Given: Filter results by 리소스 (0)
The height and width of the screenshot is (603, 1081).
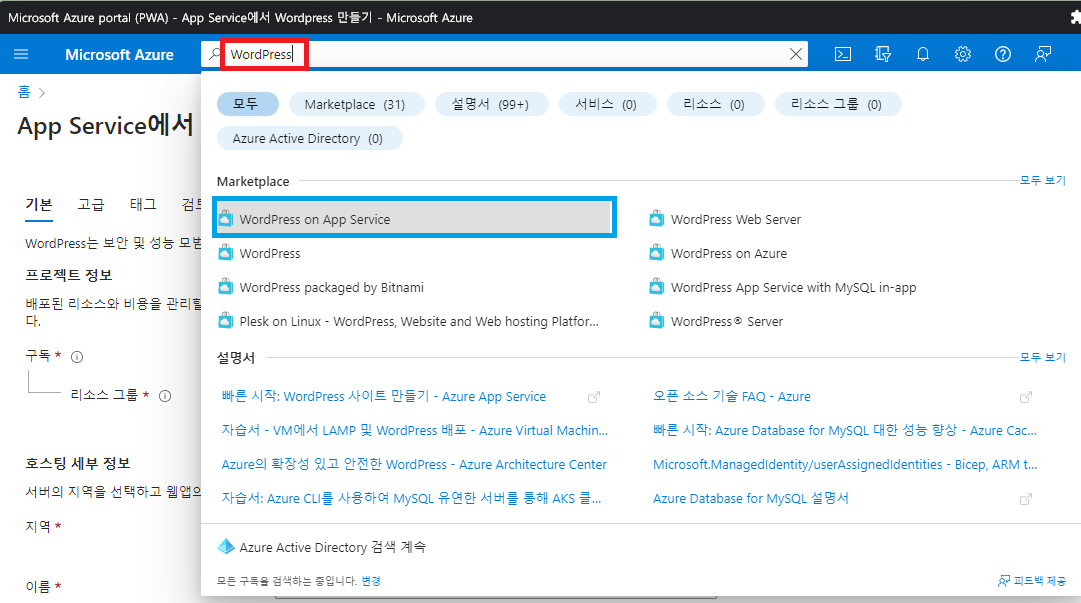Looking at the screenshot, I should point(715,104).
